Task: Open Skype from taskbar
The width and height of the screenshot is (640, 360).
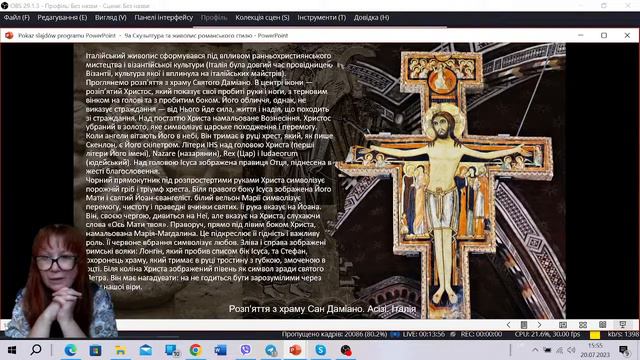Action: (321, 350)
